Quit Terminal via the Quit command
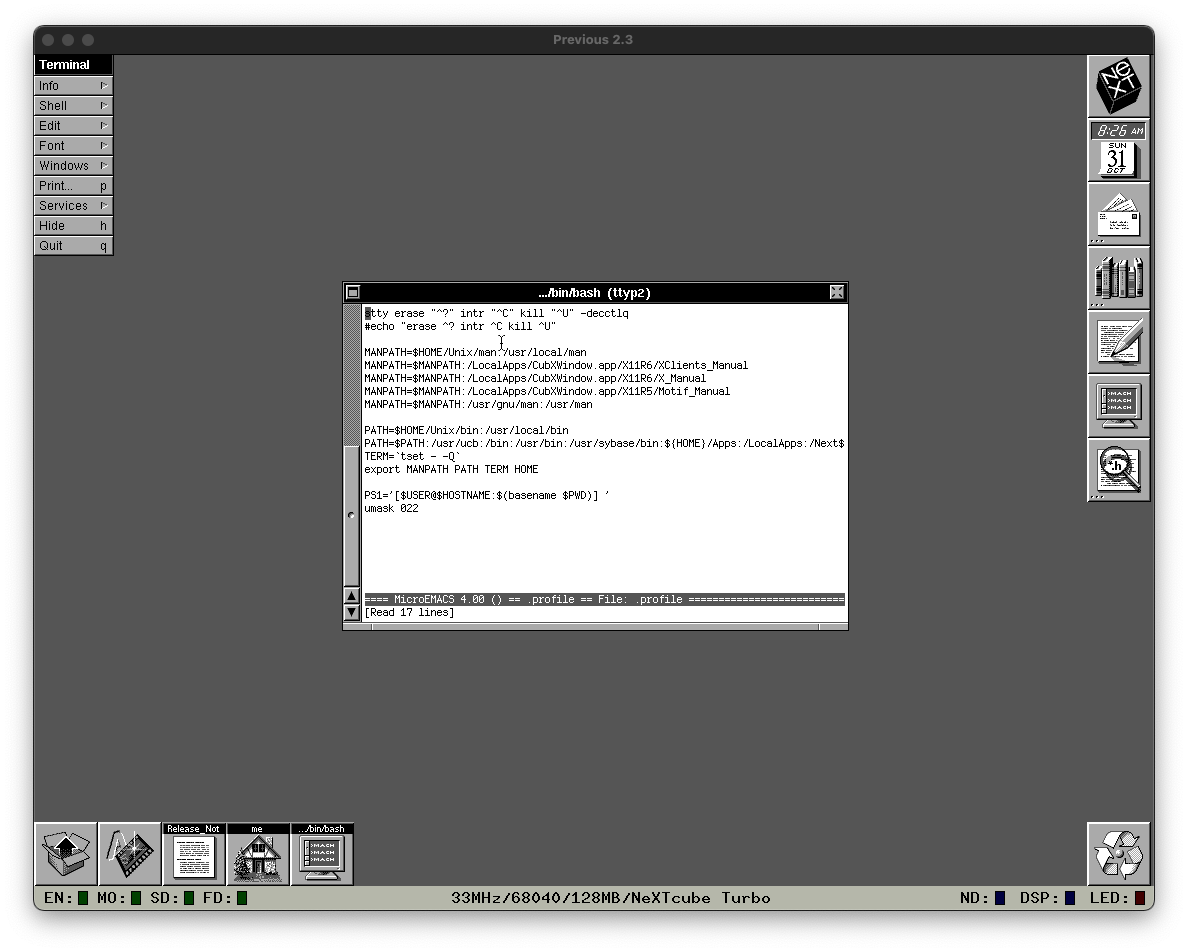Screen dimensions: 1188x952 click(x=73, y=245)
